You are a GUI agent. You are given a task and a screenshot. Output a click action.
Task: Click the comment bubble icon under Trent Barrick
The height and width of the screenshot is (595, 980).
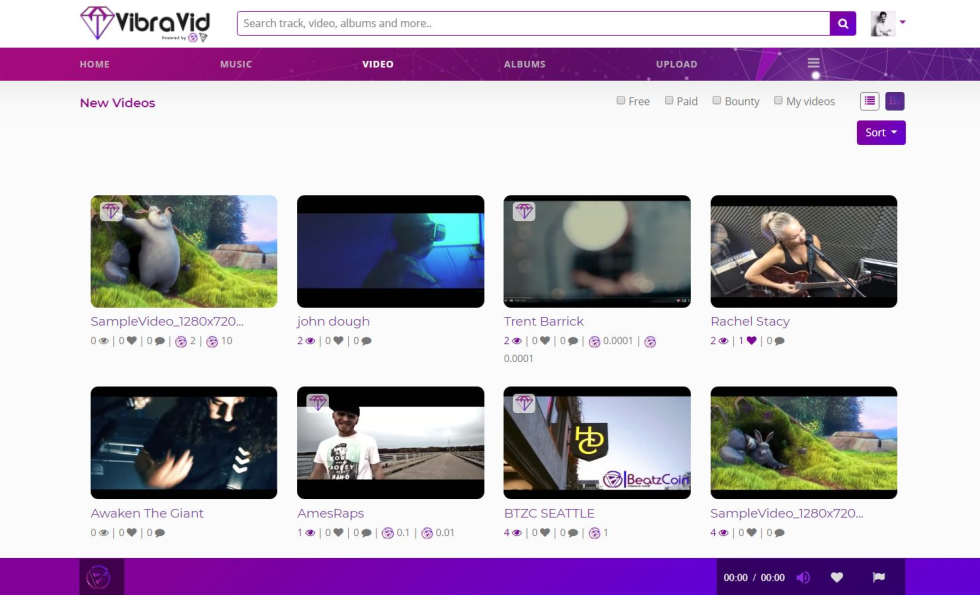point(572,340)
